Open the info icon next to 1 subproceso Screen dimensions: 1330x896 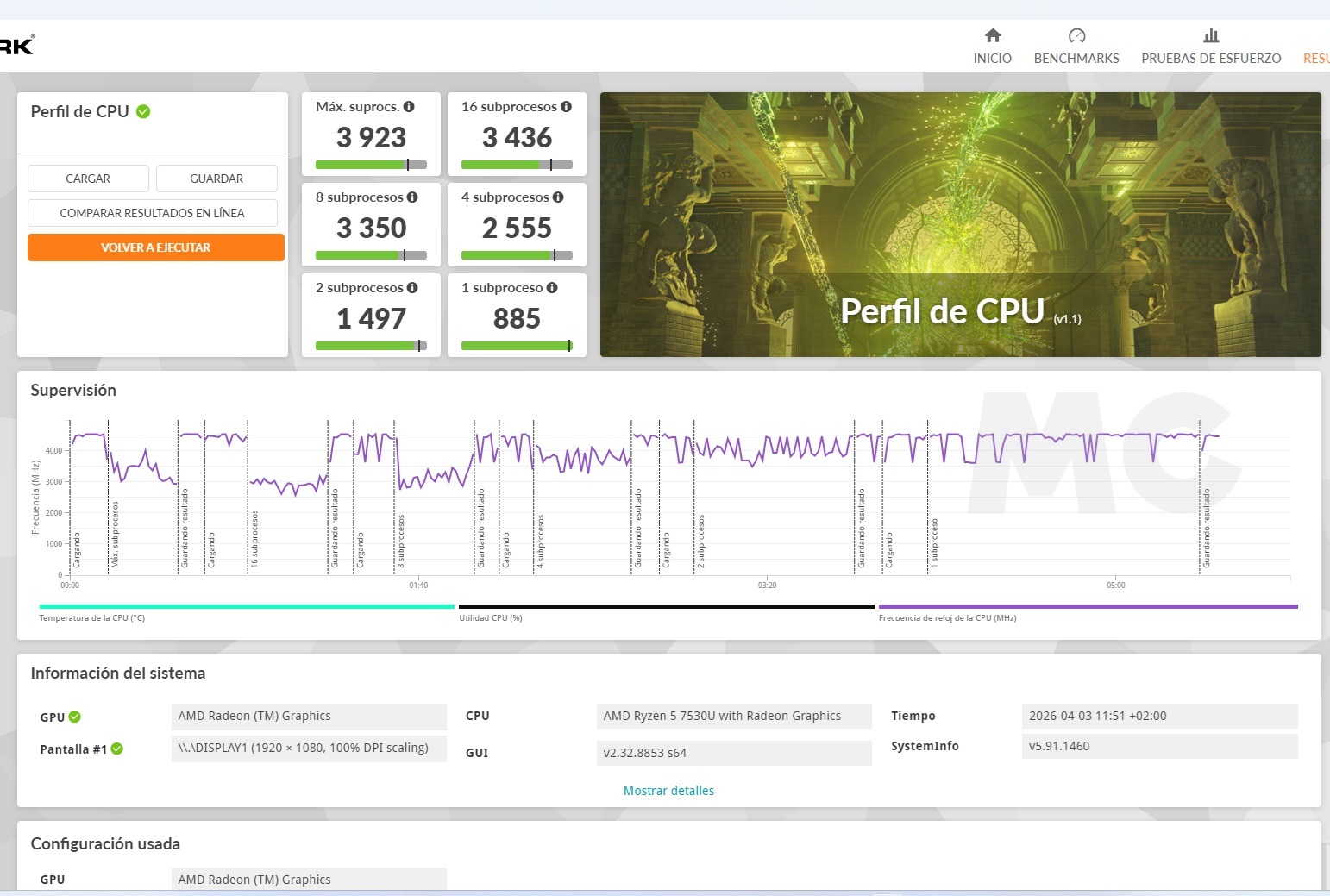pyautogui.click(x=553, y=287)
